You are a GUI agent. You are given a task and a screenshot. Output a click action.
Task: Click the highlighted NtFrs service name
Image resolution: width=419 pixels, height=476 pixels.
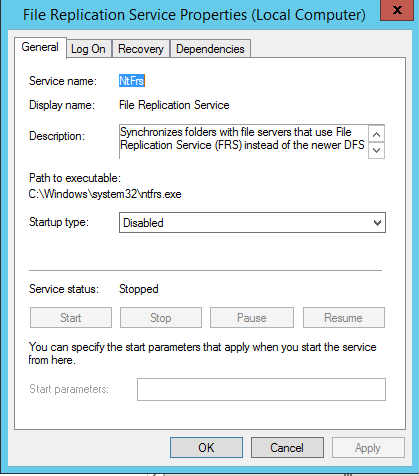click(x=132, y=81)
